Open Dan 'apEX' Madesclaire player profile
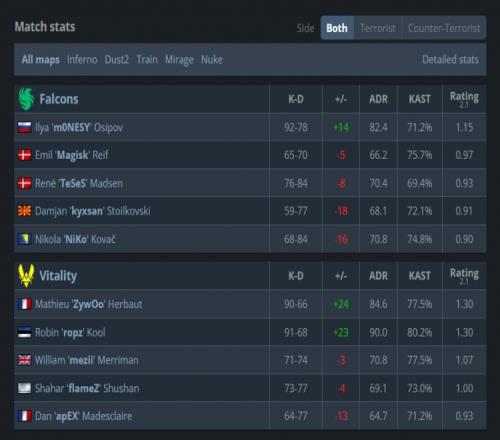 [x=83, y=416]
